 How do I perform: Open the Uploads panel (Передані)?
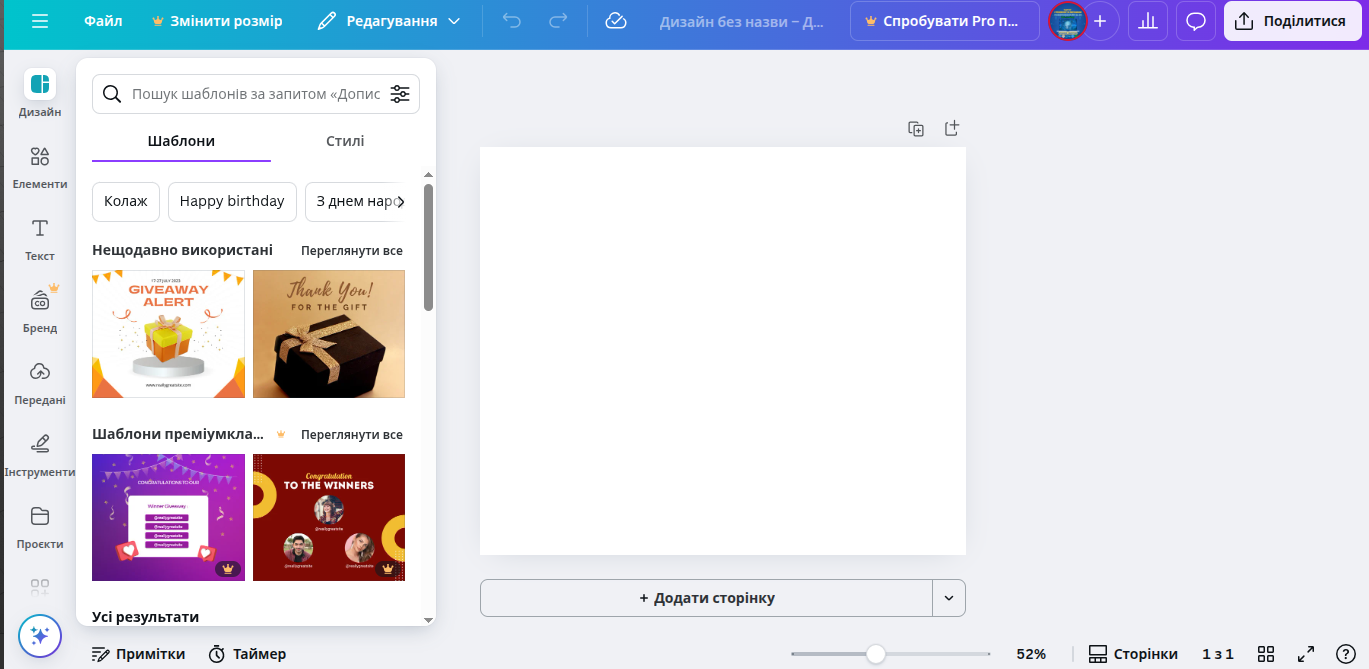[40, 383]
